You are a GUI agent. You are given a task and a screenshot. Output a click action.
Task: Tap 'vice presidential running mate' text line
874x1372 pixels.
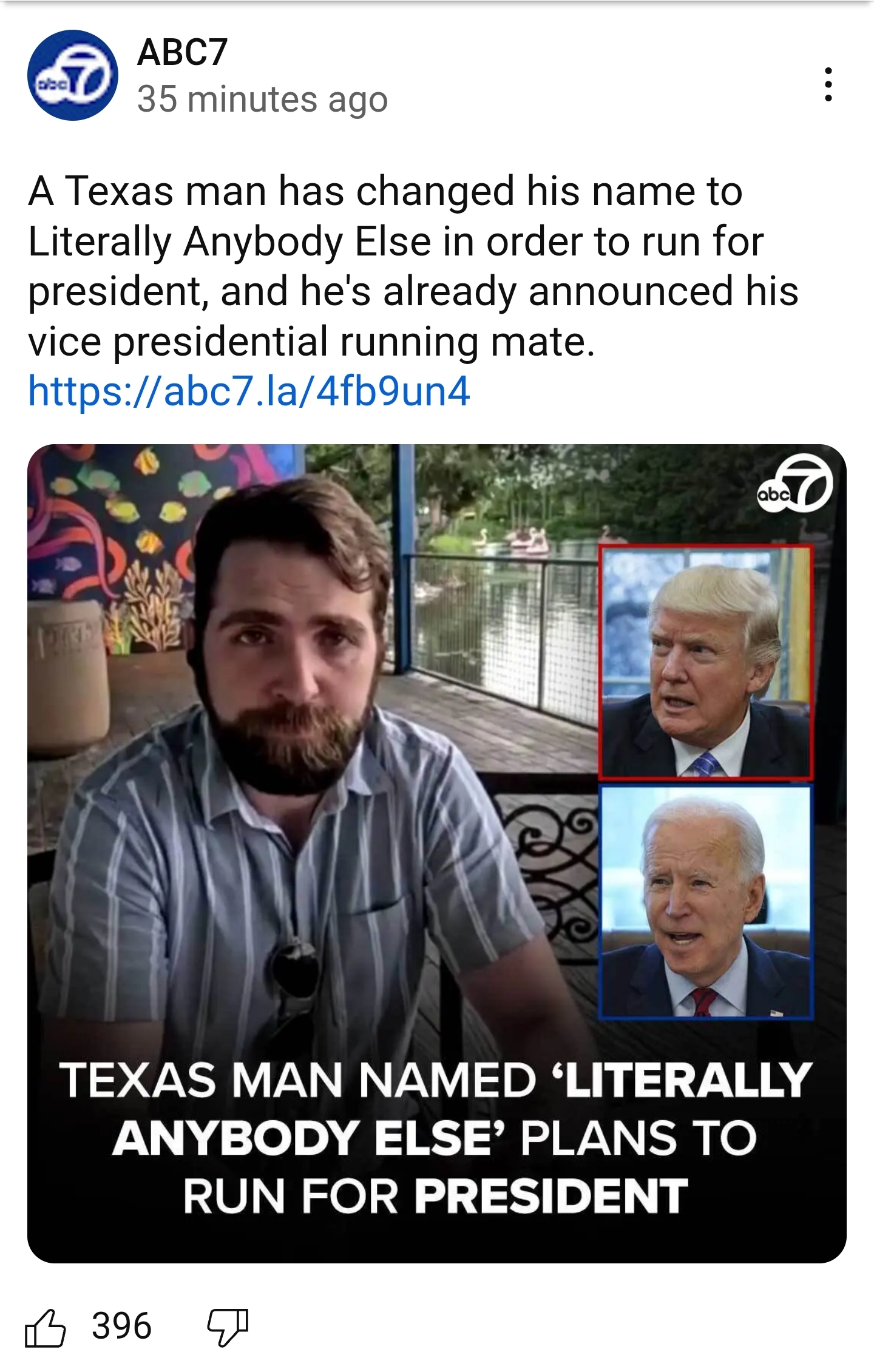(311, 342)
